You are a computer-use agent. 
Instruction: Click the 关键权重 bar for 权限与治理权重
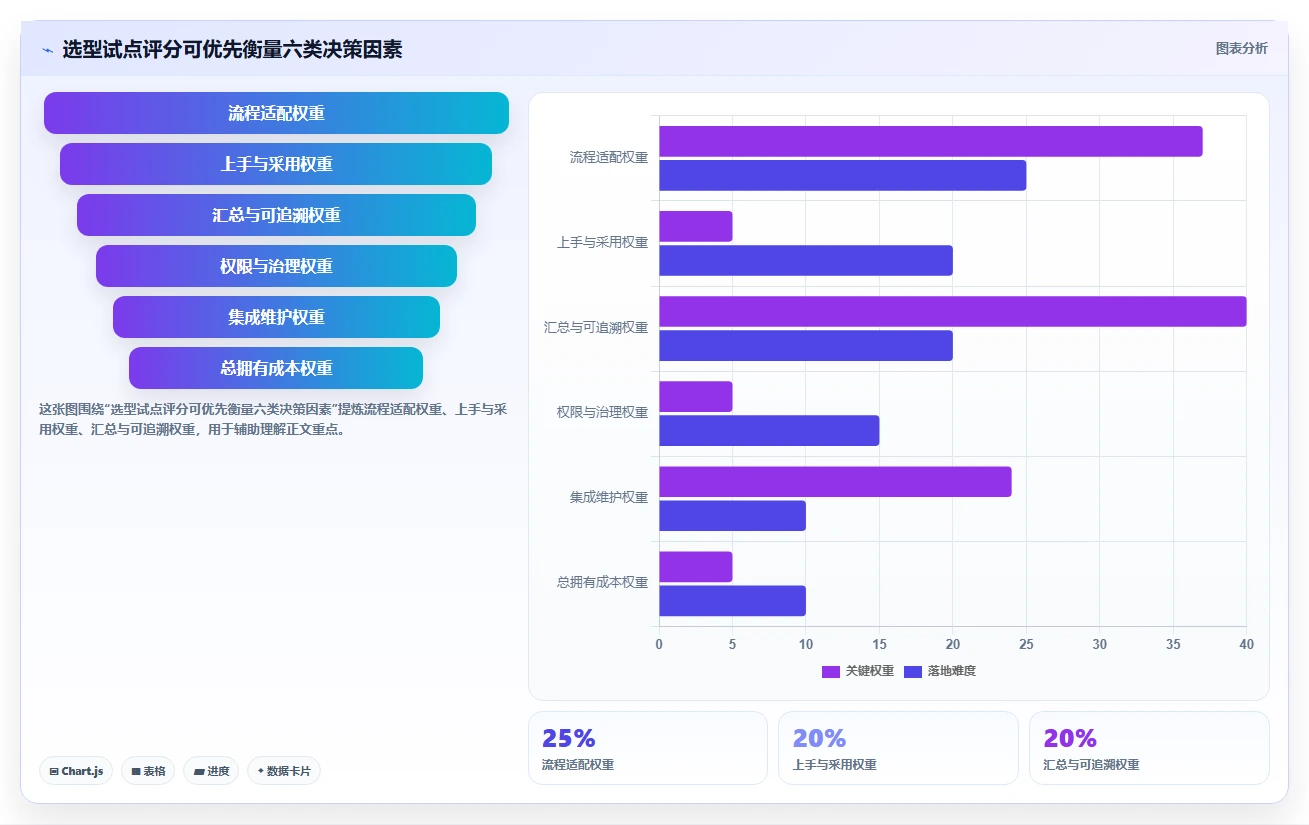tap(696, 396)
